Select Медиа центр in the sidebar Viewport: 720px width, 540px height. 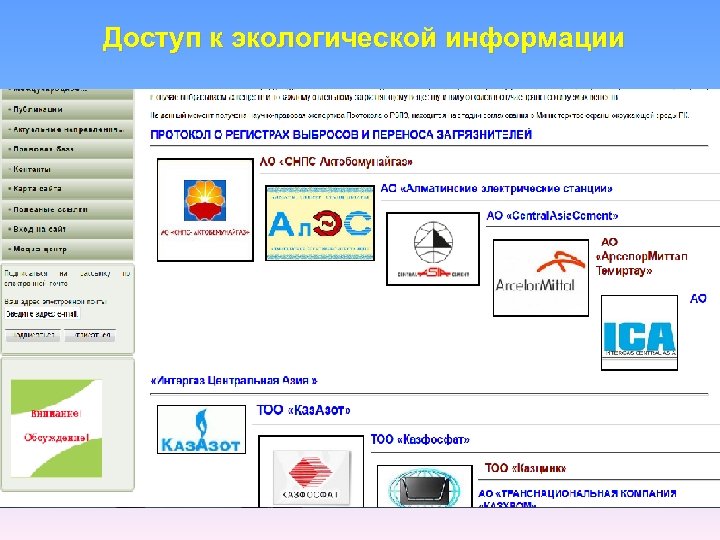67,249
